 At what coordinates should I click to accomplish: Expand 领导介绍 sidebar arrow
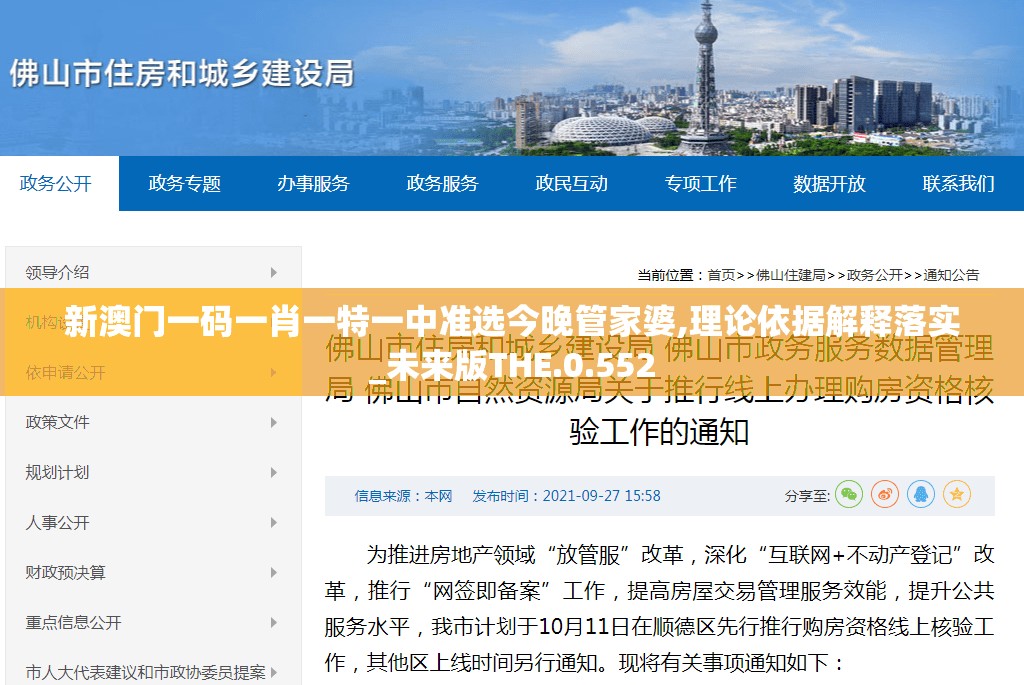(x=274, y=272)
